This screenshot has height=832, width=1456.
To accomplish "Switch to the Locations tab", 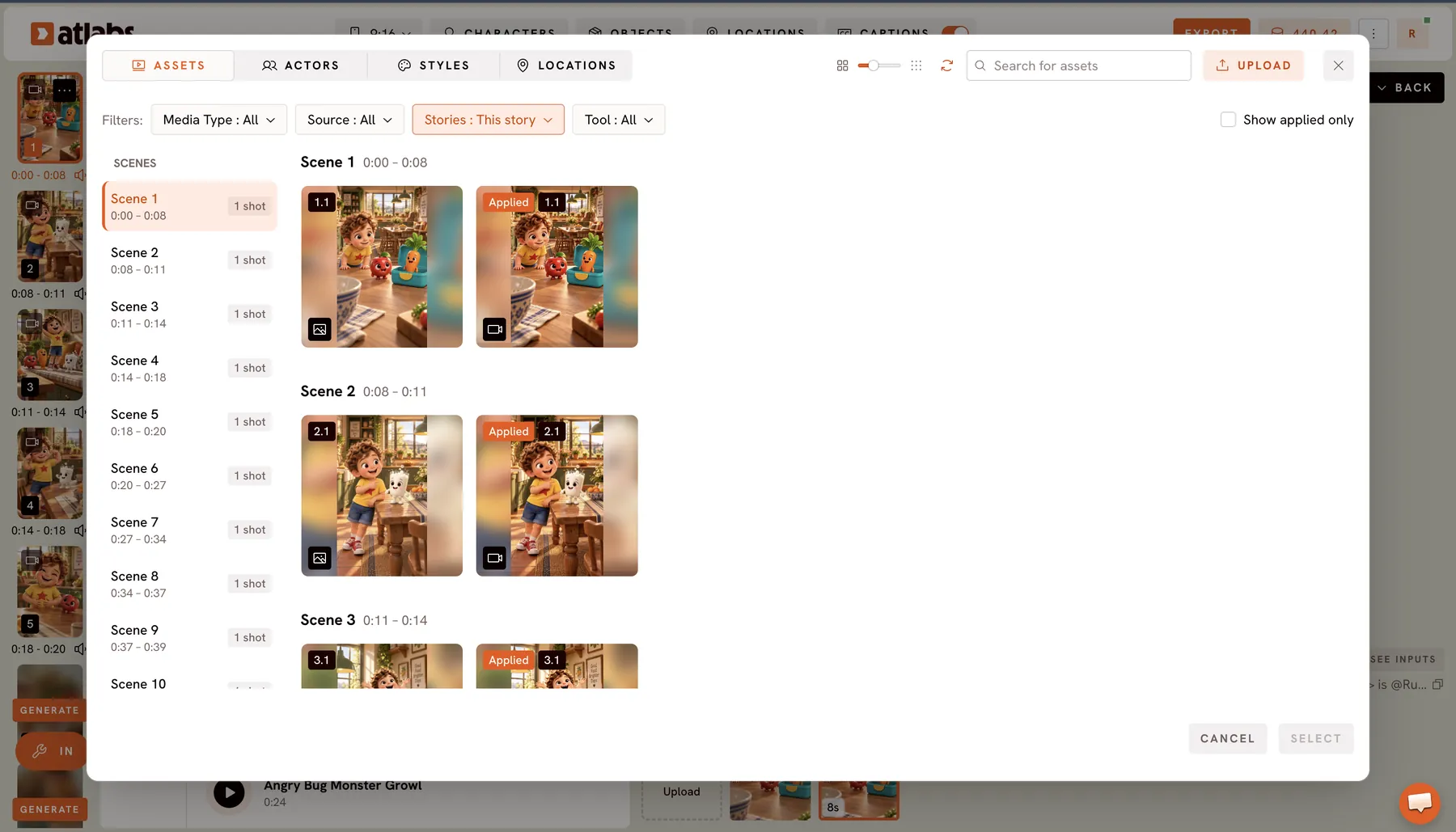I will point(566,65).
